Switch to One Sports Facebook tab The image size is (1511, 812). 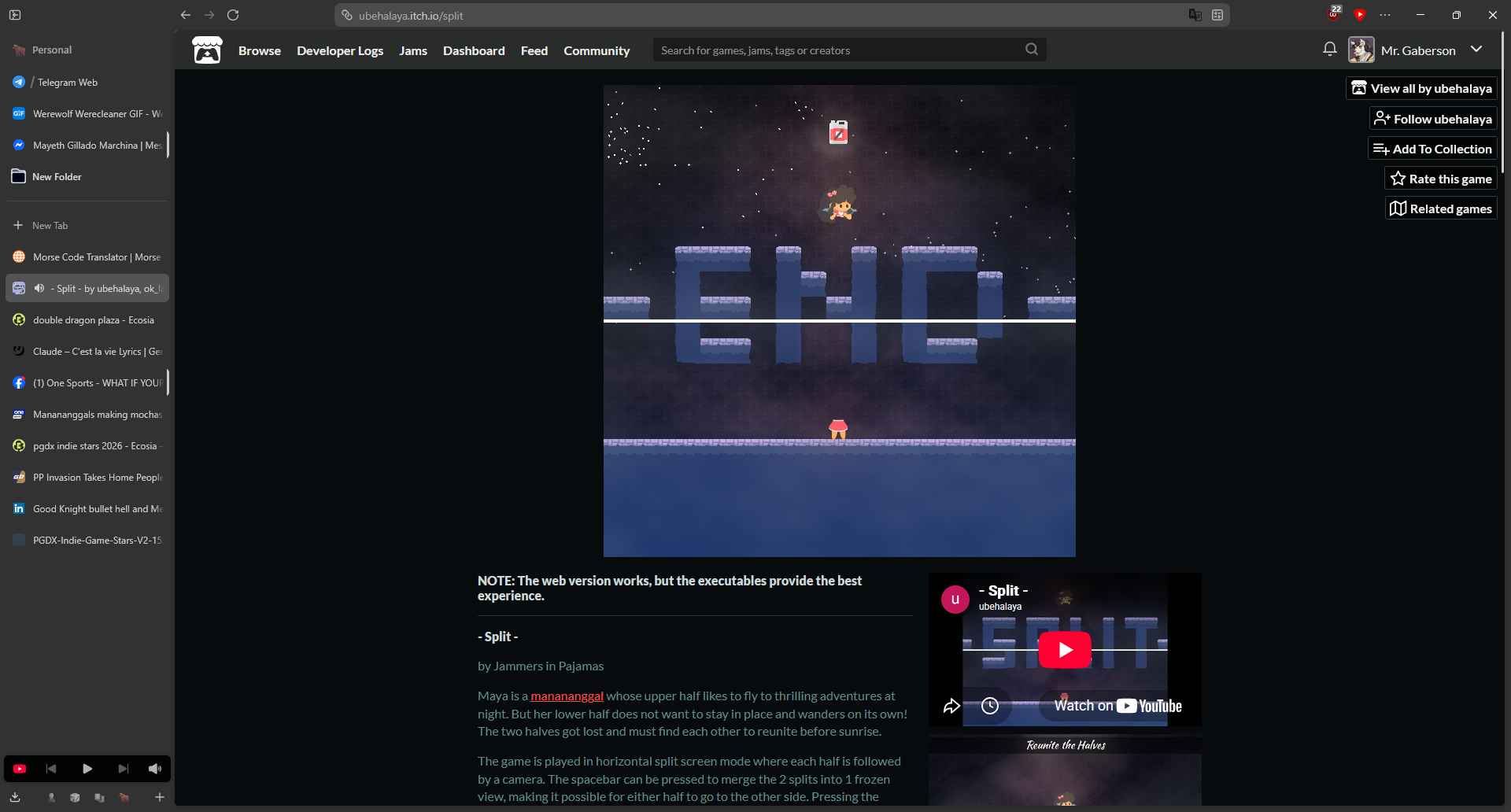pyautogui.click(x=87, y=383)
